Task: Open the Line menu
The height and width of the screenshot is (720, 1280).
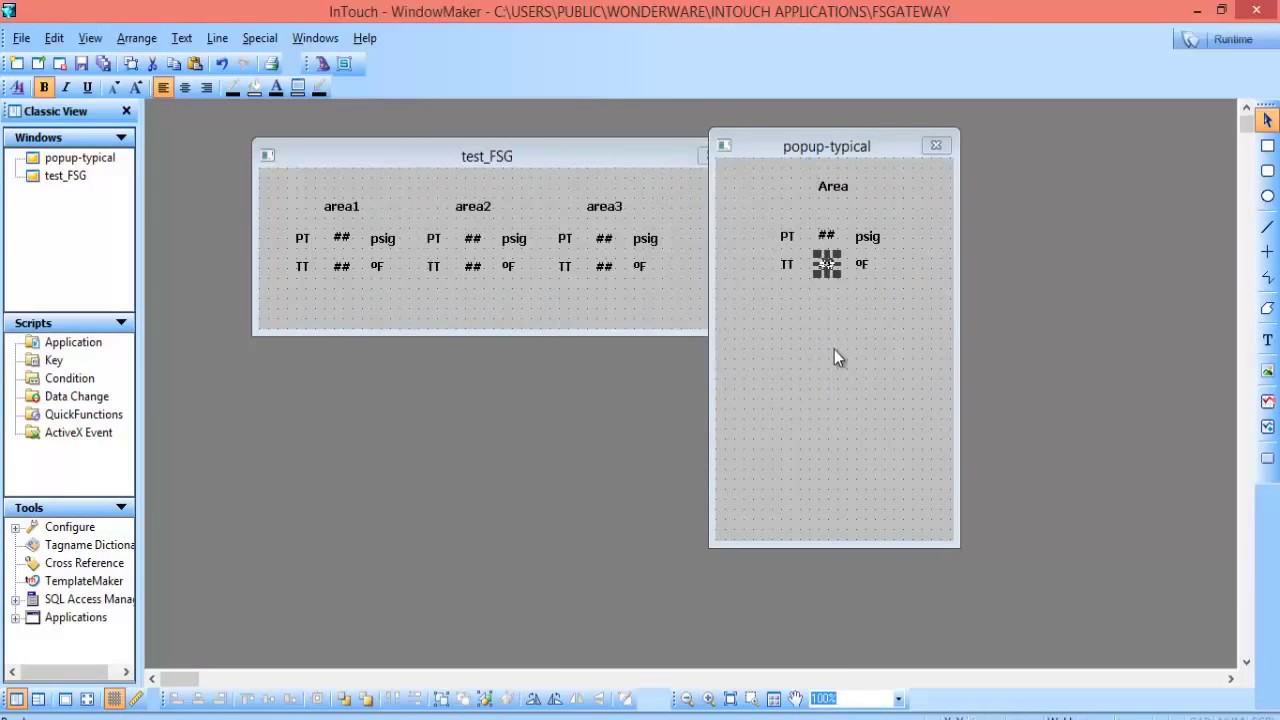Action: pos(217,38)
